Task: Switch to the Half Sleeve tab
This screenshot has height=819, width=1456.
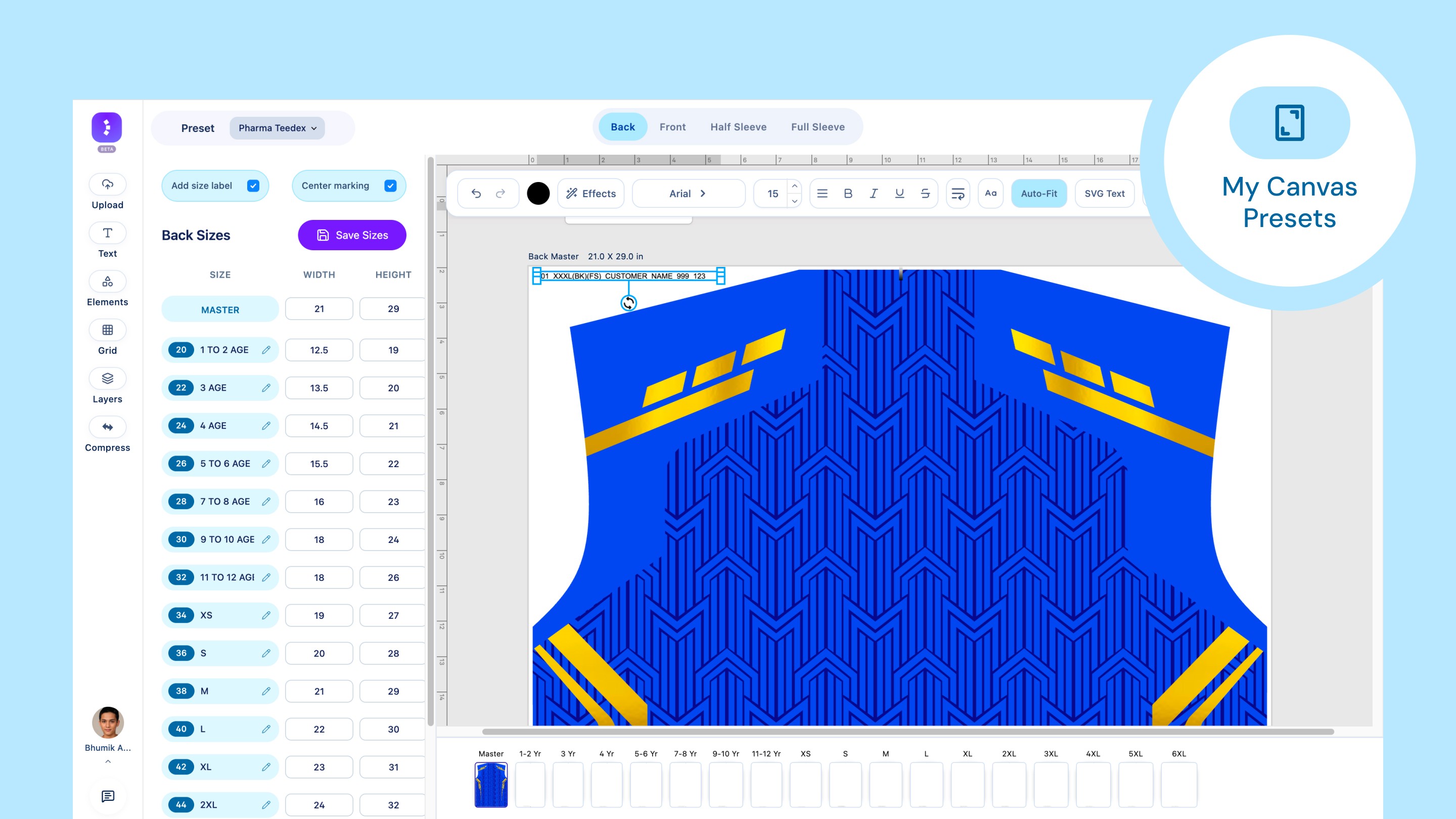Action: [738, 127]
